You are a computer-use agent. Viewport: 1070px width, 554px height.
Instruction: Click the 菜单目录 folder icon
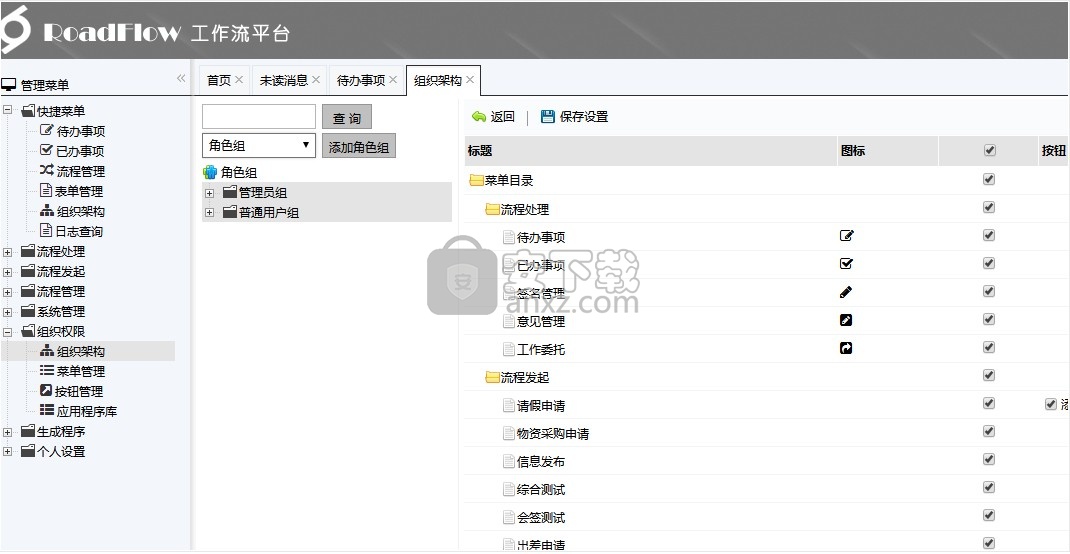(476, 181)
